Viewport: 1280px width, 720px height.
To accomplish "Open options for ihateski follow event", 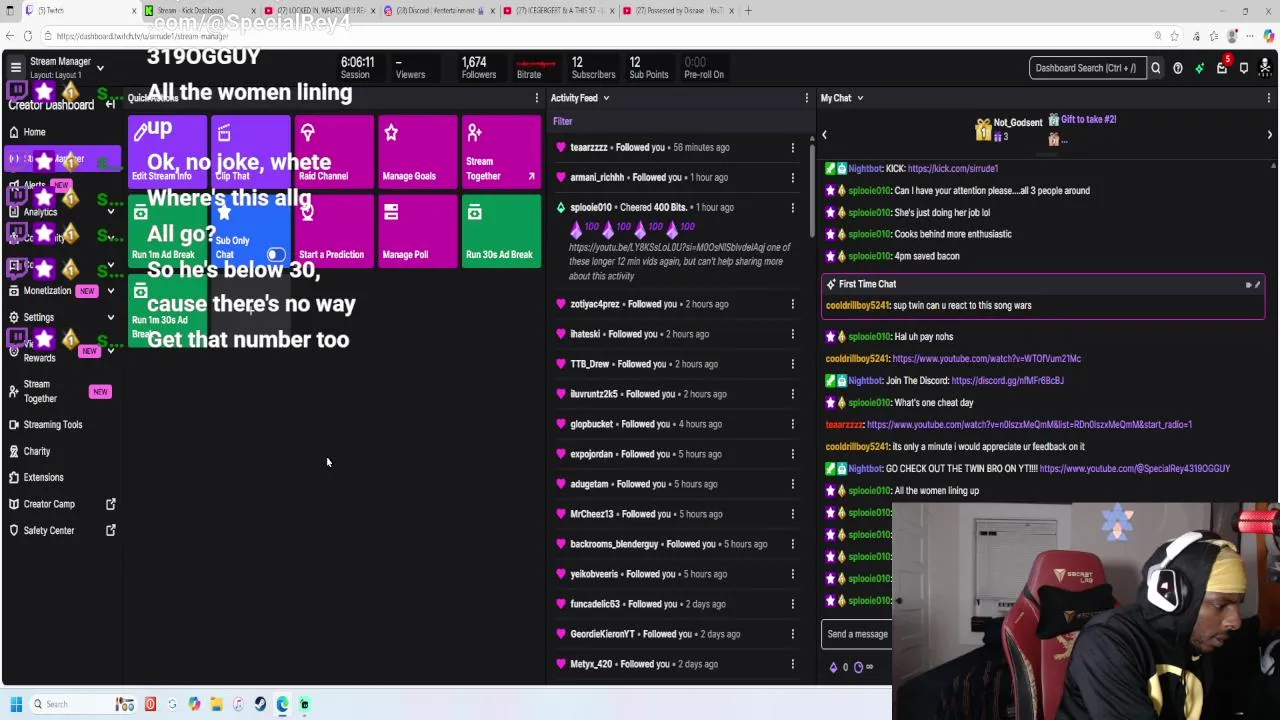I will tap(792, 334).
